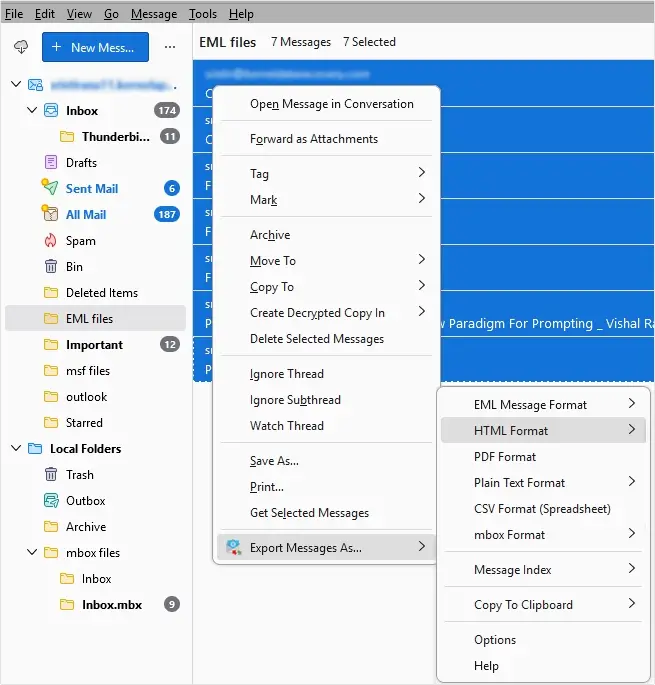Open the View menu
The image size is (655, 685).
tap(79, 14)
